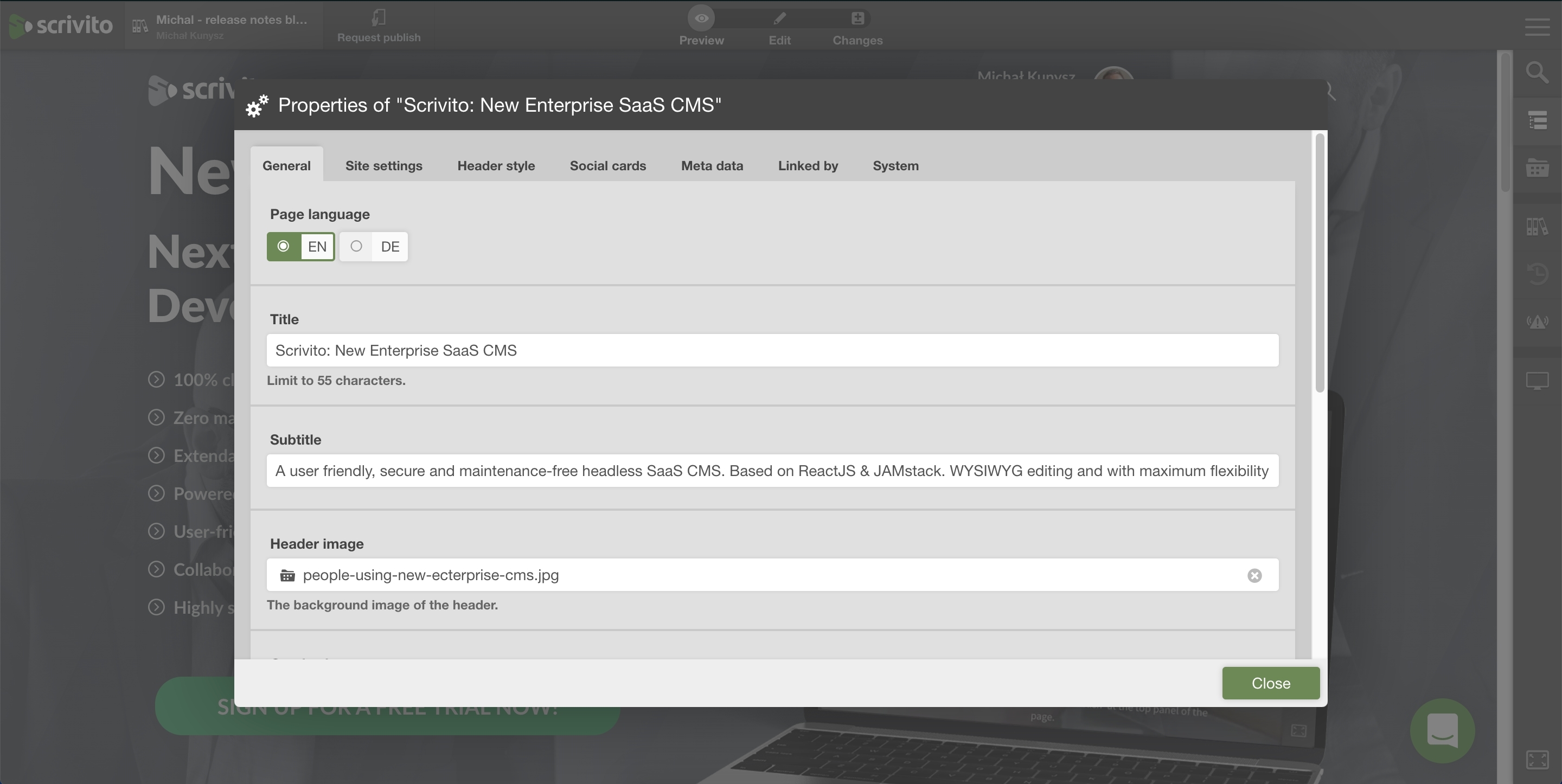Open the hamburger main menu
The image size is (1562, 784).
click(x=1537, y=27)
